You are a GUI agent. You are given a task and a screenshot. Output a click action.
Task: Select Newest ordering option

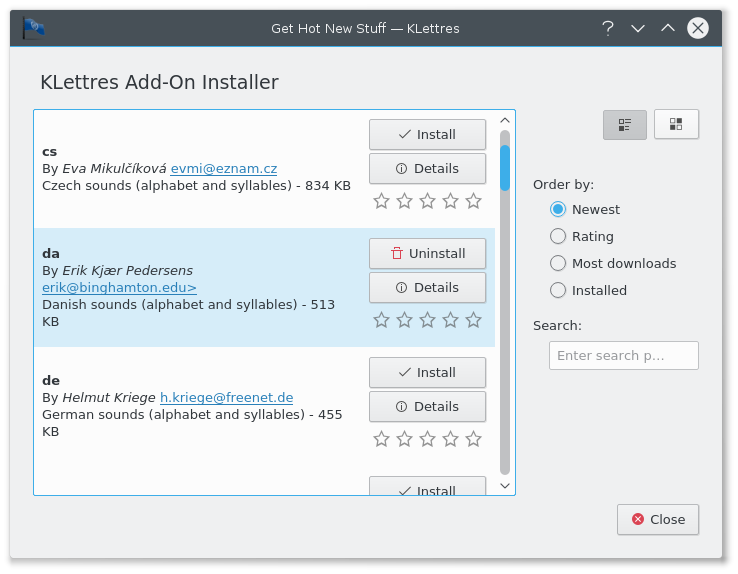[585, 209]
